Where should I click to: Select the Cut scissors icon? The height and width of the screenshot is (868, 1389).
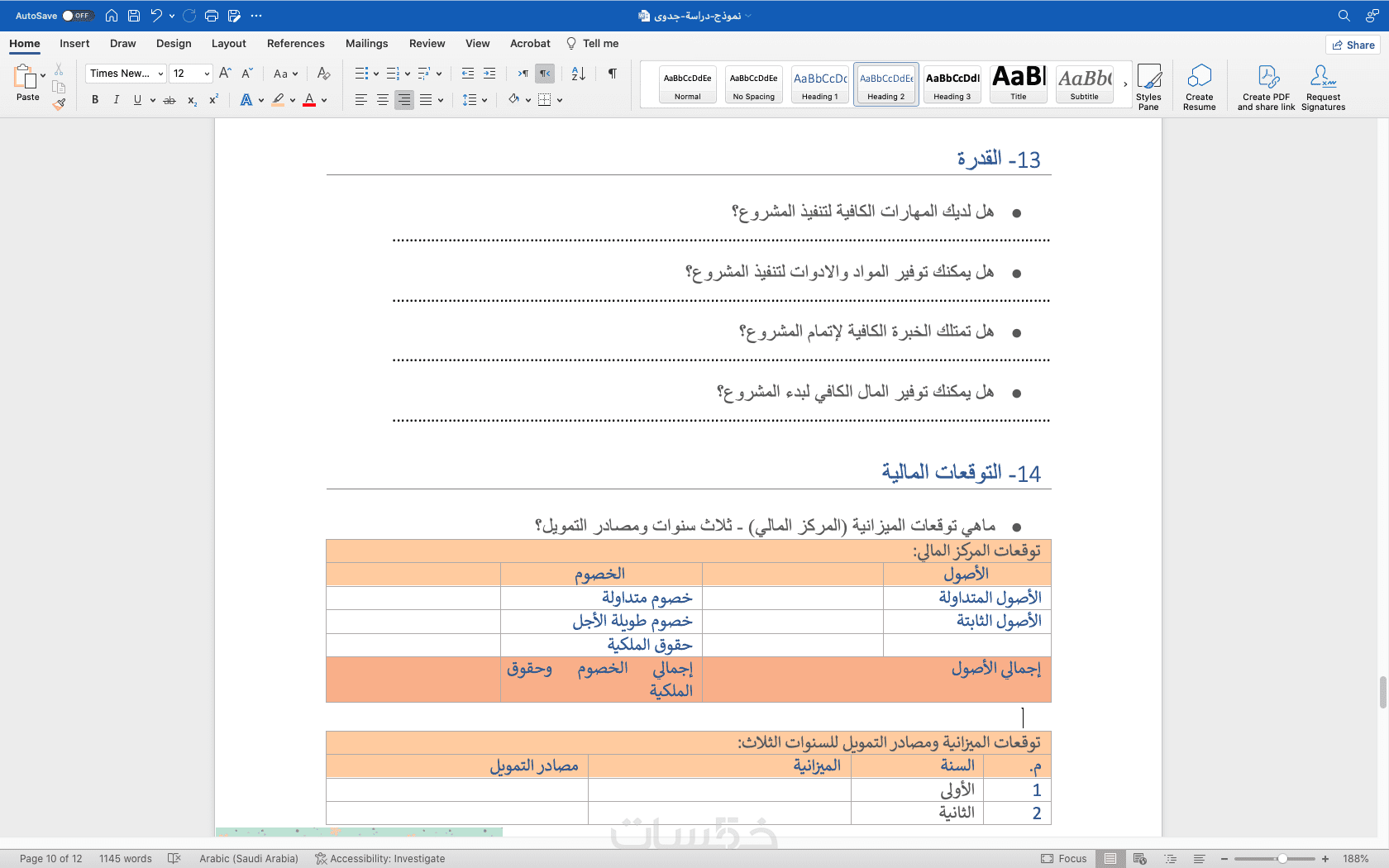(x=59, y=69)
